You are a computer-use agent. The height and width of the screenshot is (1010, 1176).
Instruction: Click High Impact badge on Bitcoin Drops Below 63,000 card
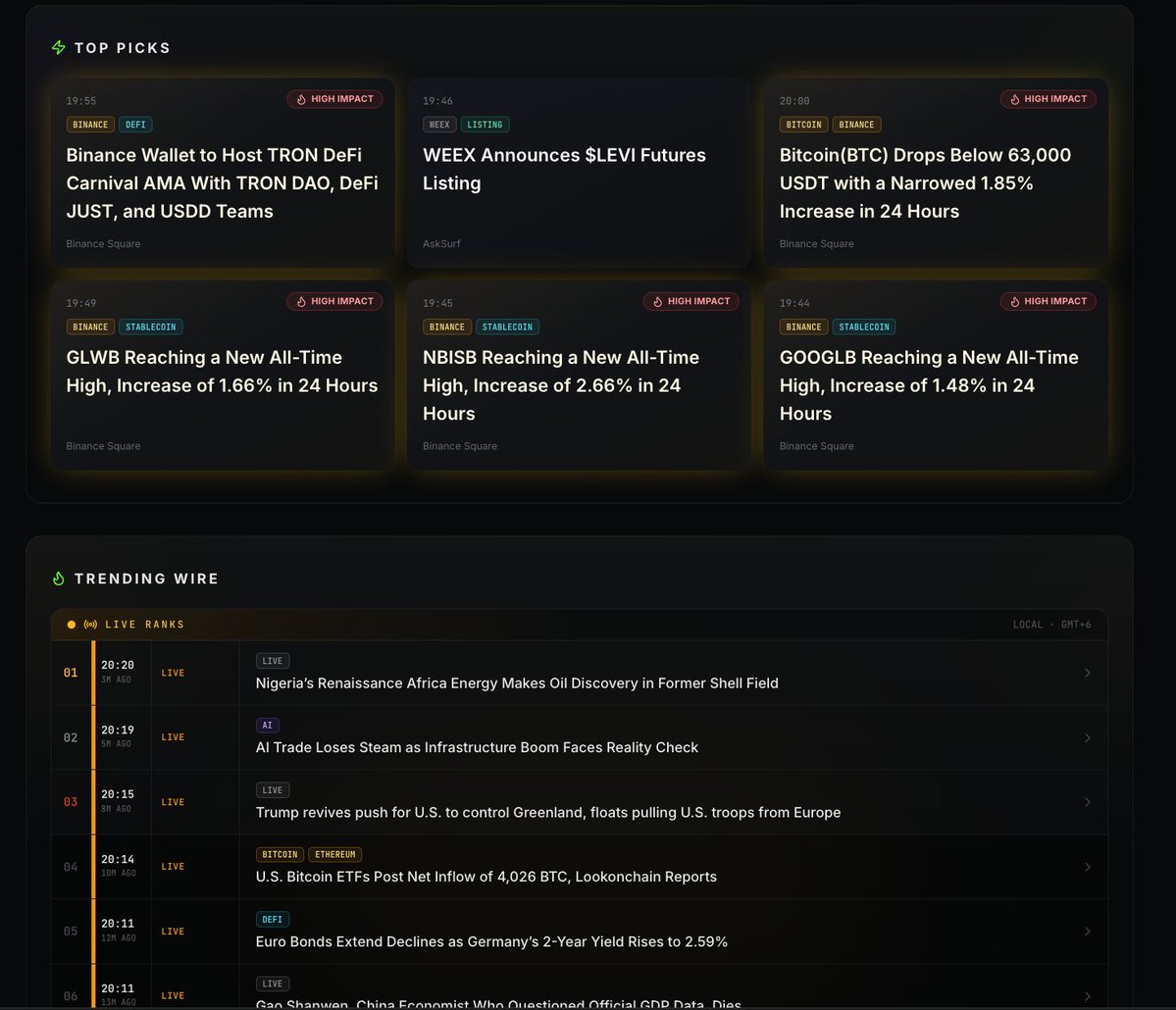(1048, 99)
